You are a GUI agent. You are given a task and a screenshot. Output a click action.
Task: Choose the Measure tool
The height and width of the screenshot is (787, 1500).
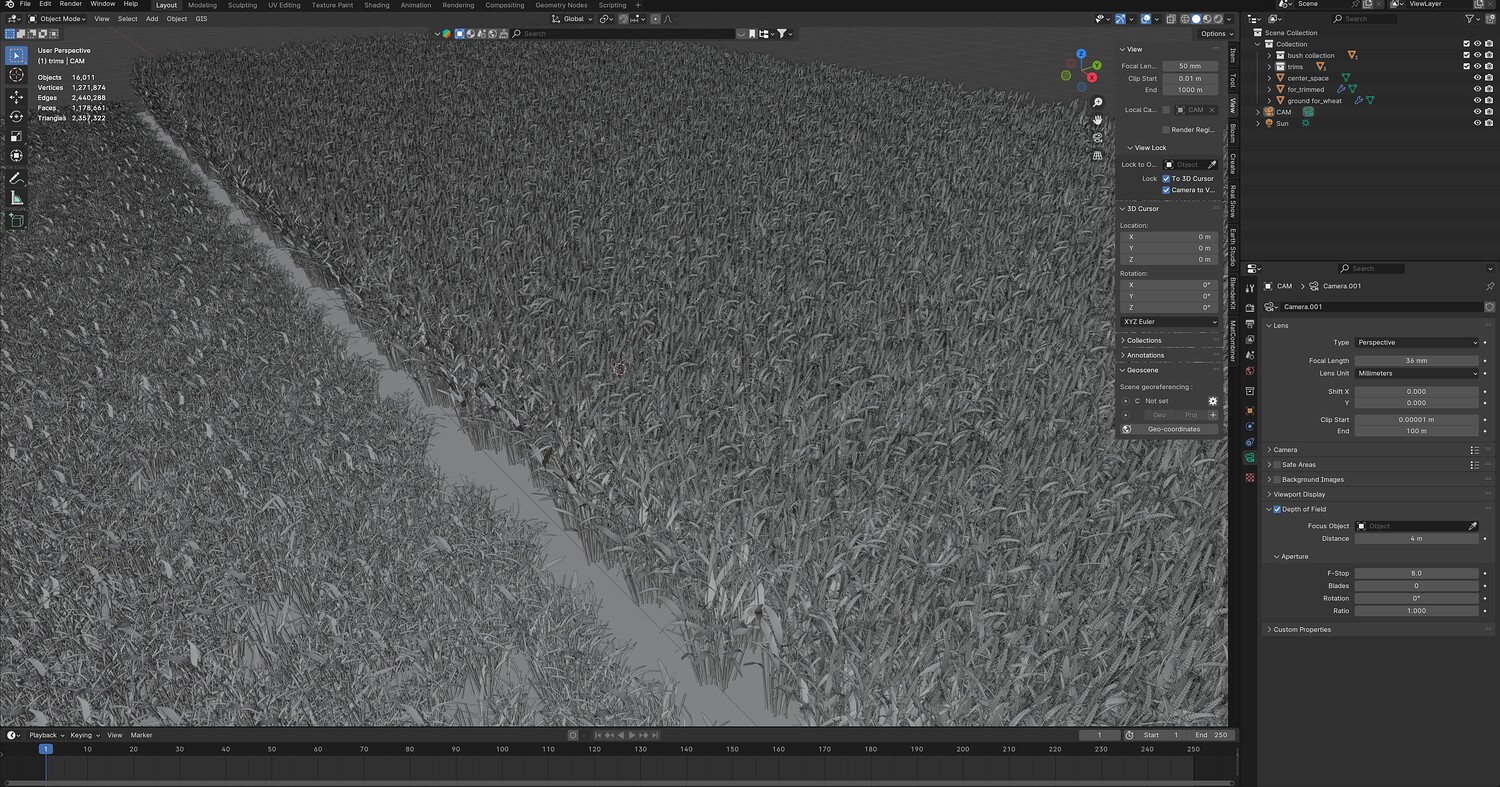click(16, 198)
